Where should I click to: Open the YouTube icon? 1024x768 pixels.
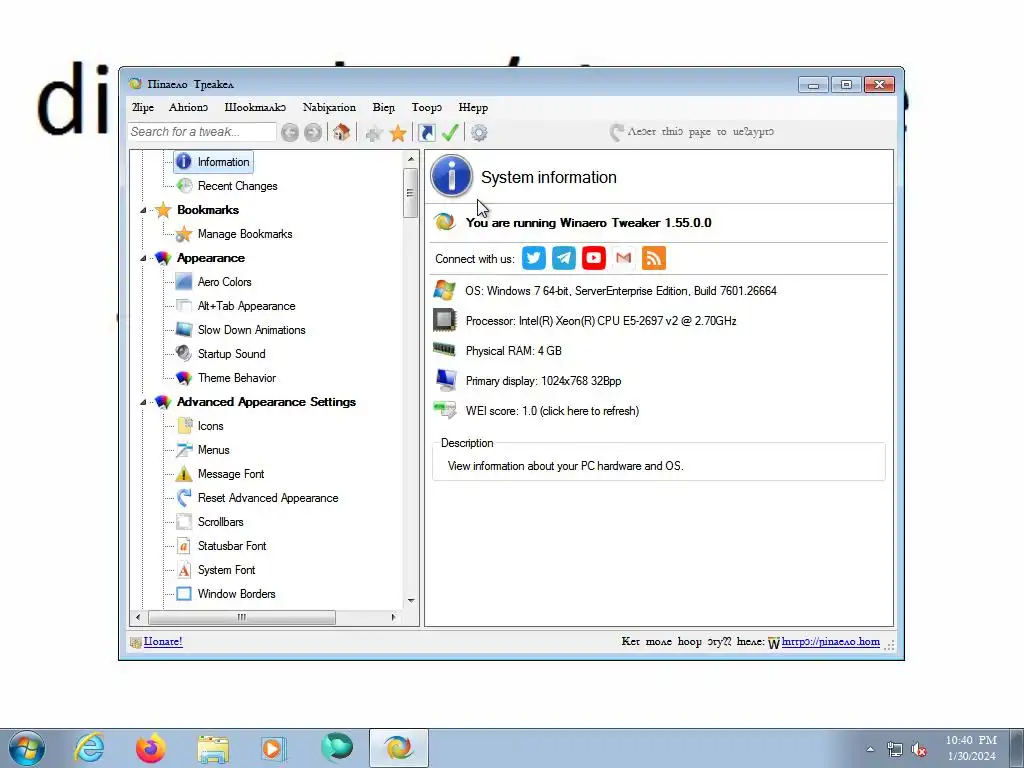click(x=594, y=258)
